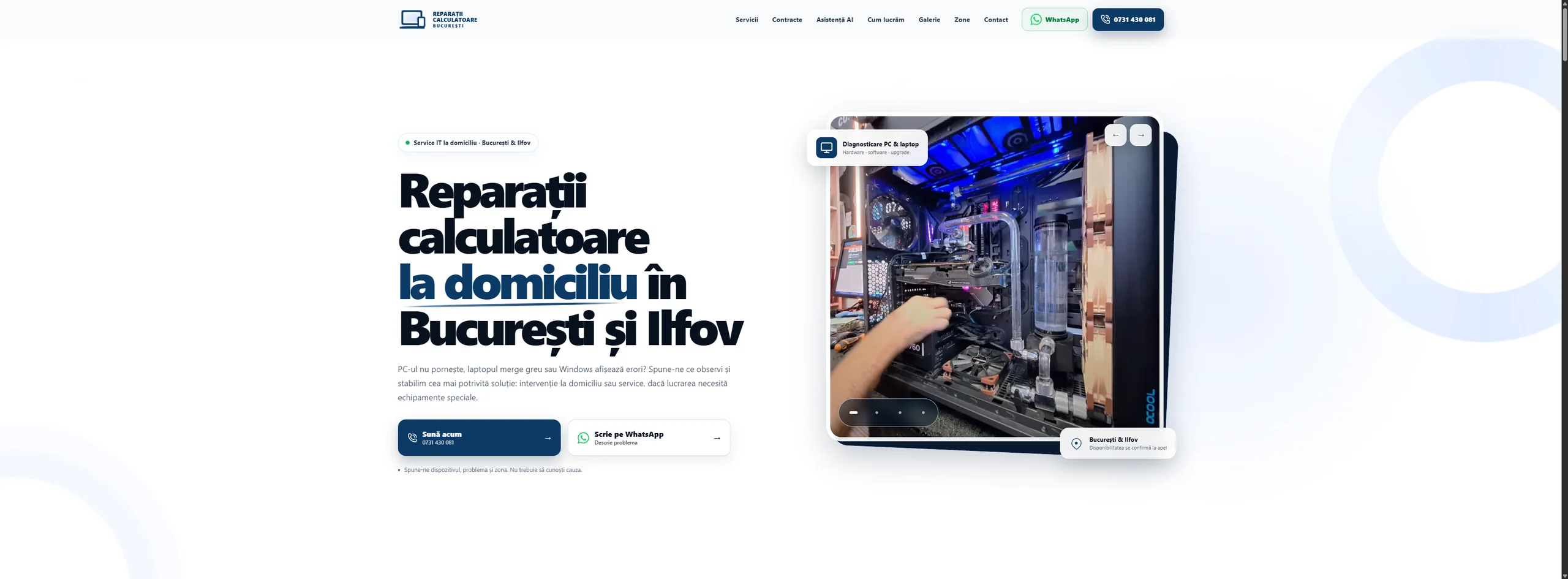This screenshot has width=1568, height=579.
Task: Click arrow on the Sună acum button
Action: pyautogui.click(x=548, y=438)
